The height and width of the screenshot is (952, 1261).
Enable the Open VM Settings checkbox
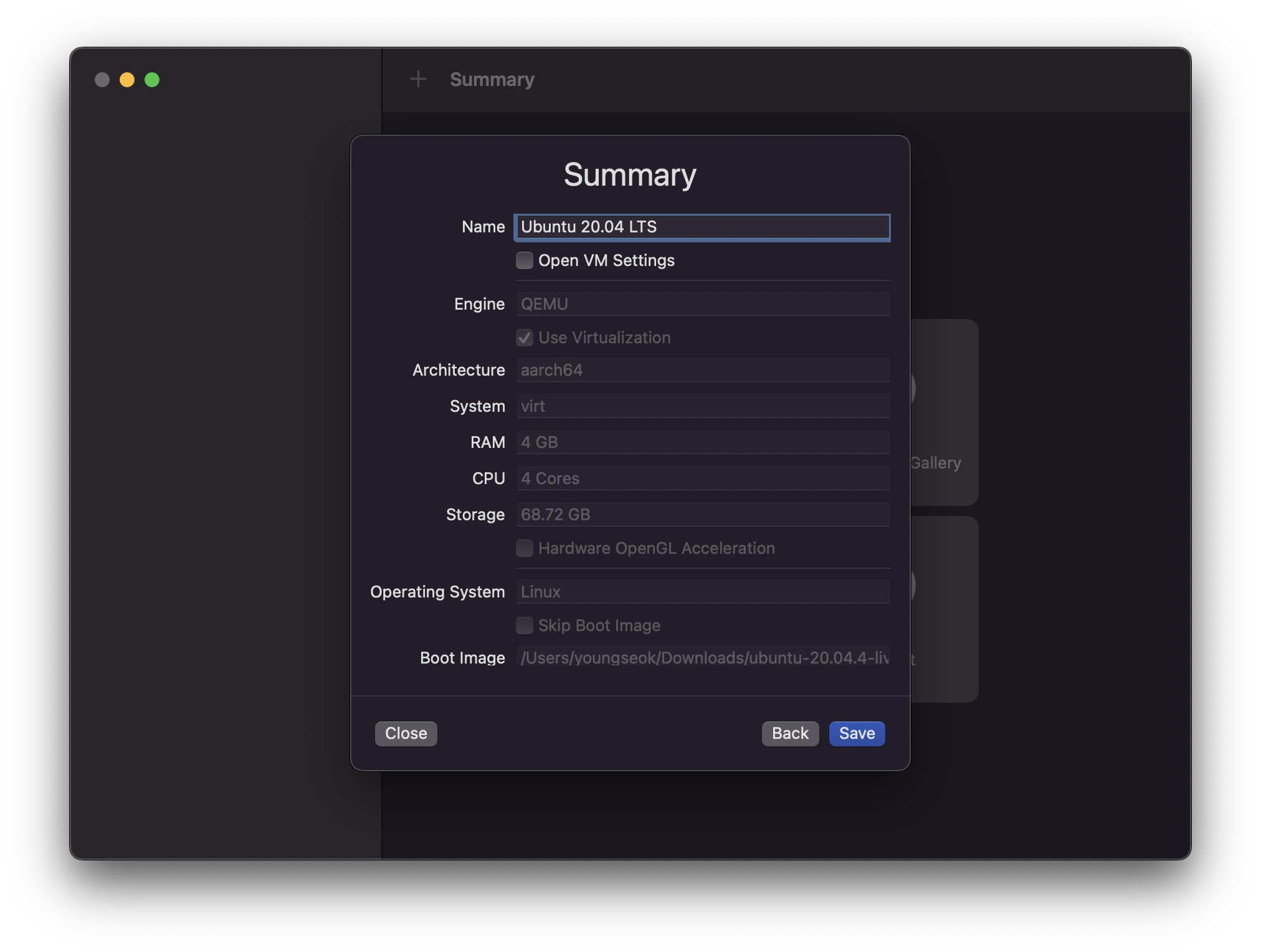tap(525, 260)
